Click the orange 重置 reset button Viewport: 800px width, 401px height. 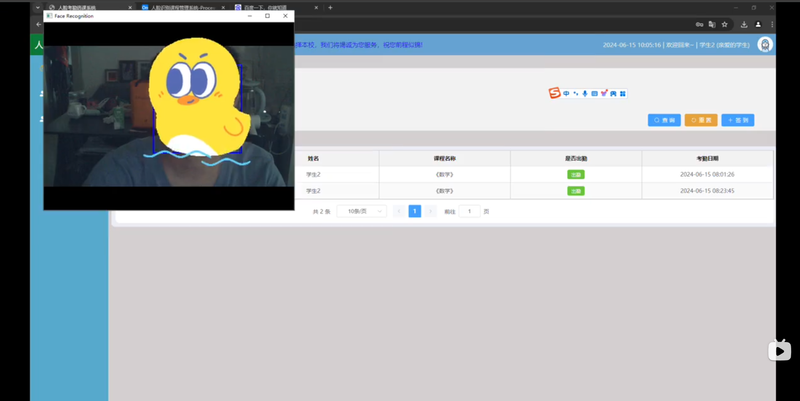(701, 120)
